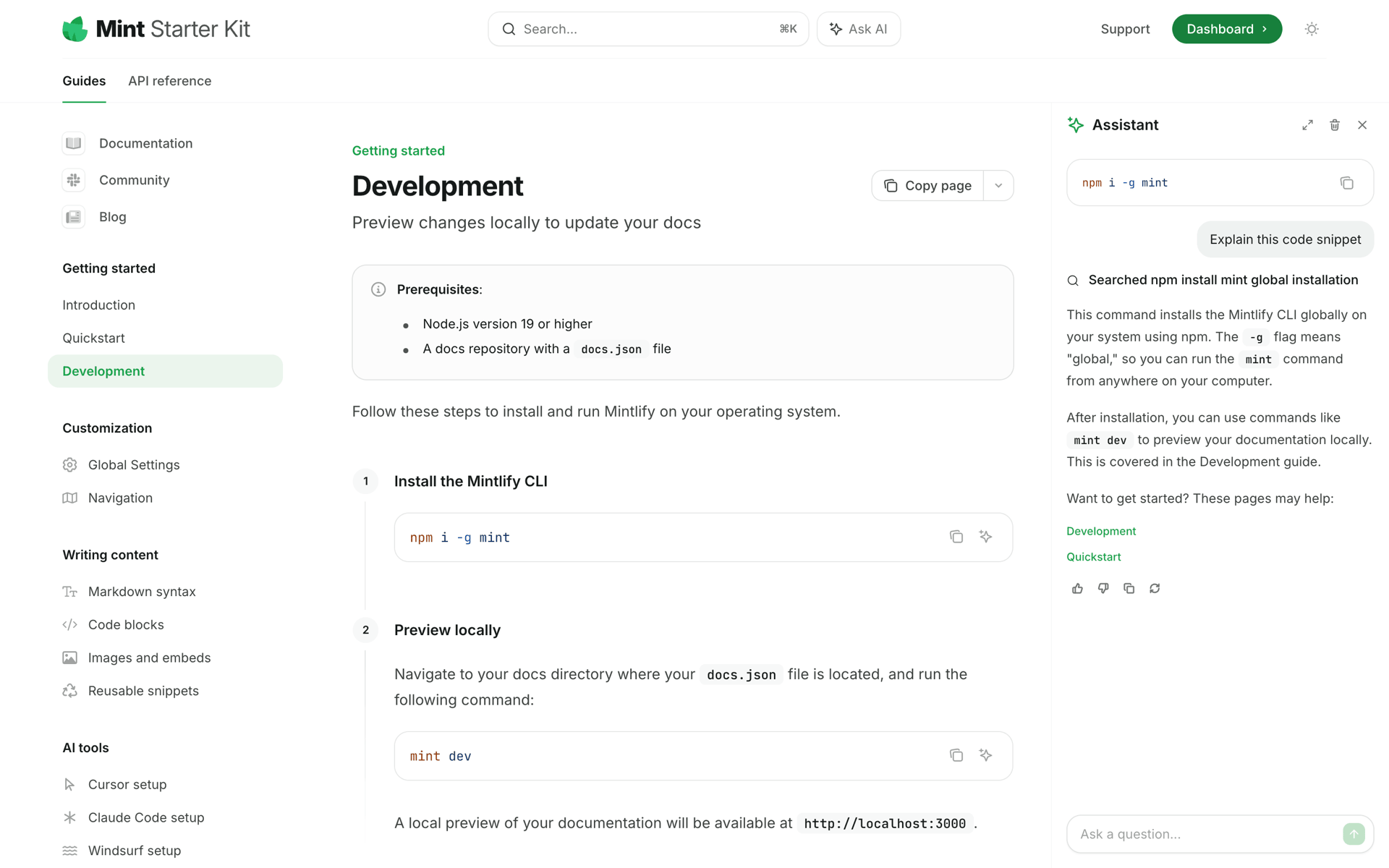Click the Getting started breadcrumb
Viewport: 1389px width, 868px height.
(399, 150)
